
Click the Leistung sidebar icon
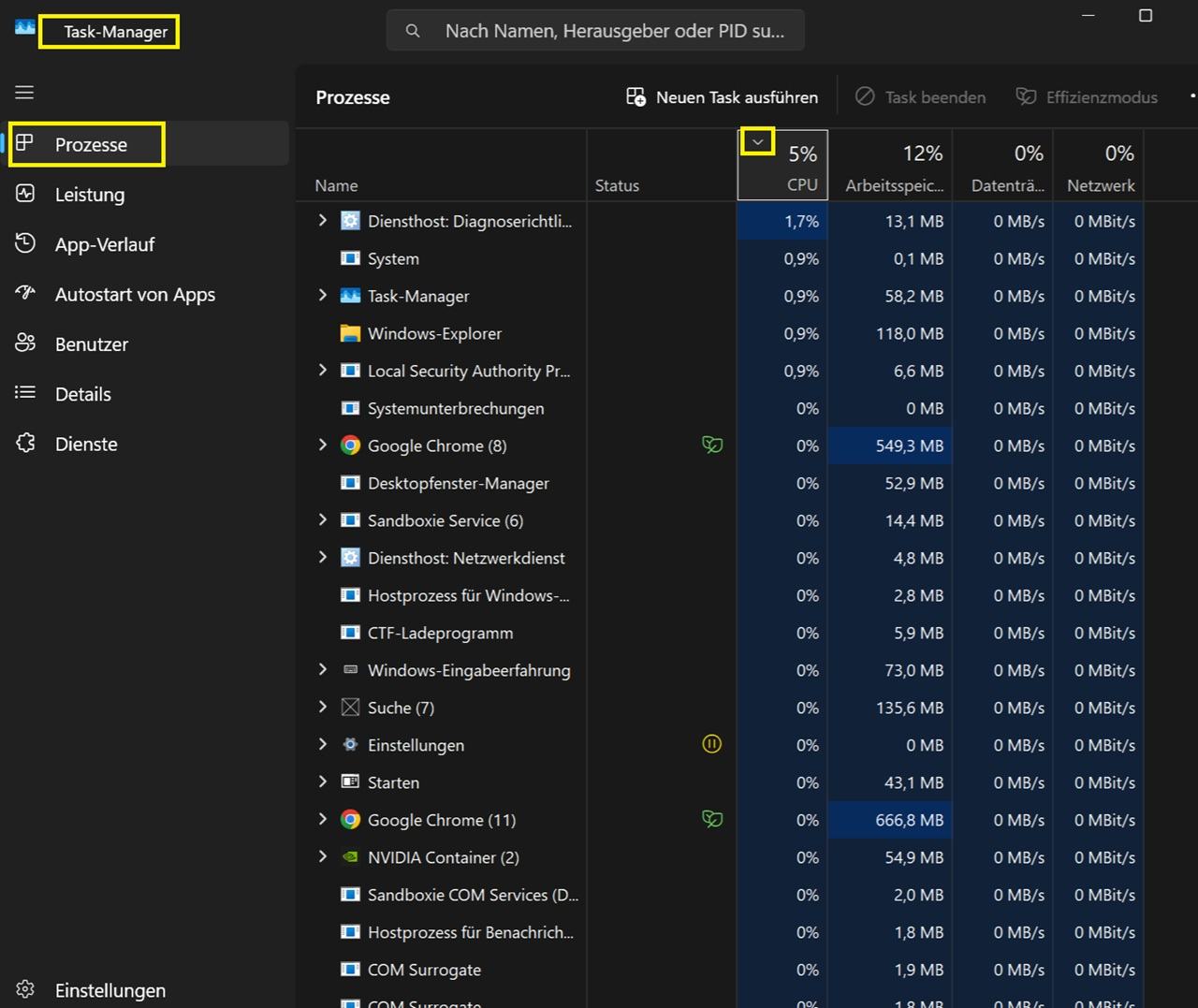tap(25, 194)
